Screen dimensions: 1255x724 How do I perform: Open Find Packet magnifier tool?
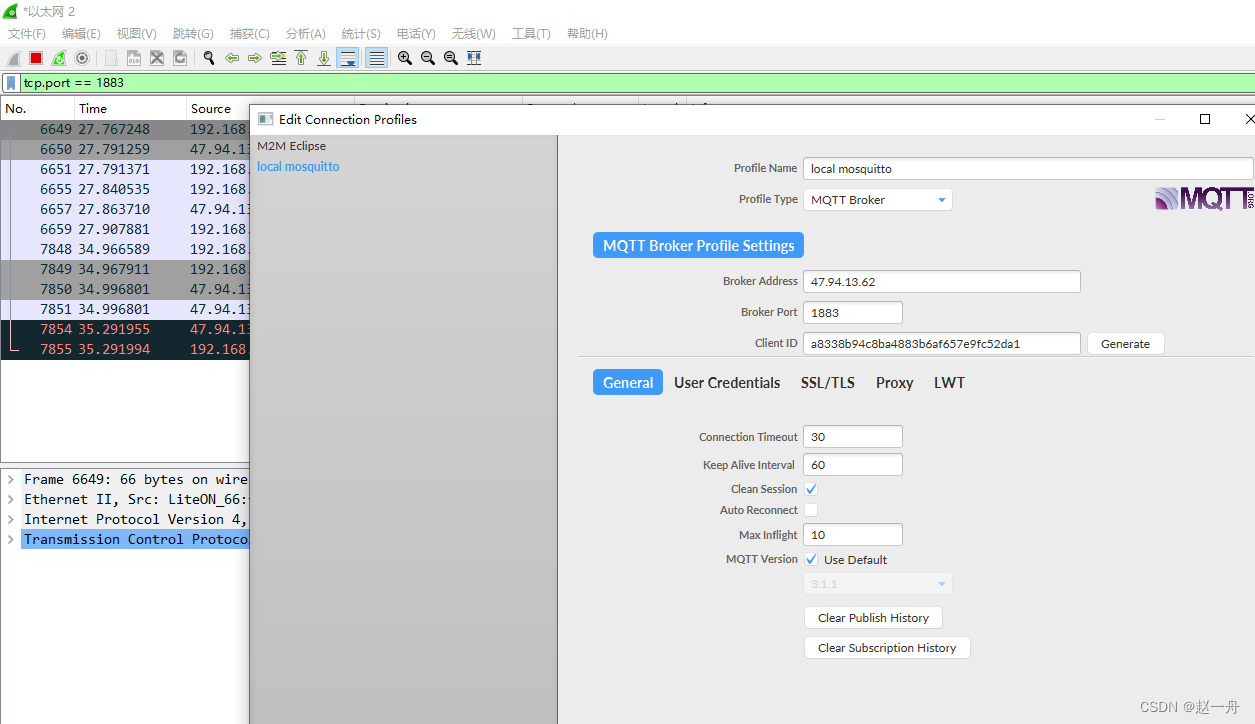coord(208,58)
